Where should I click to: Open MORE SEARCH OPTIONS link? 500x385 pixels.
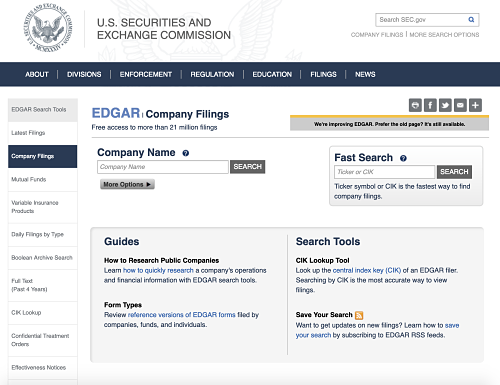click(x=444, y=35)
